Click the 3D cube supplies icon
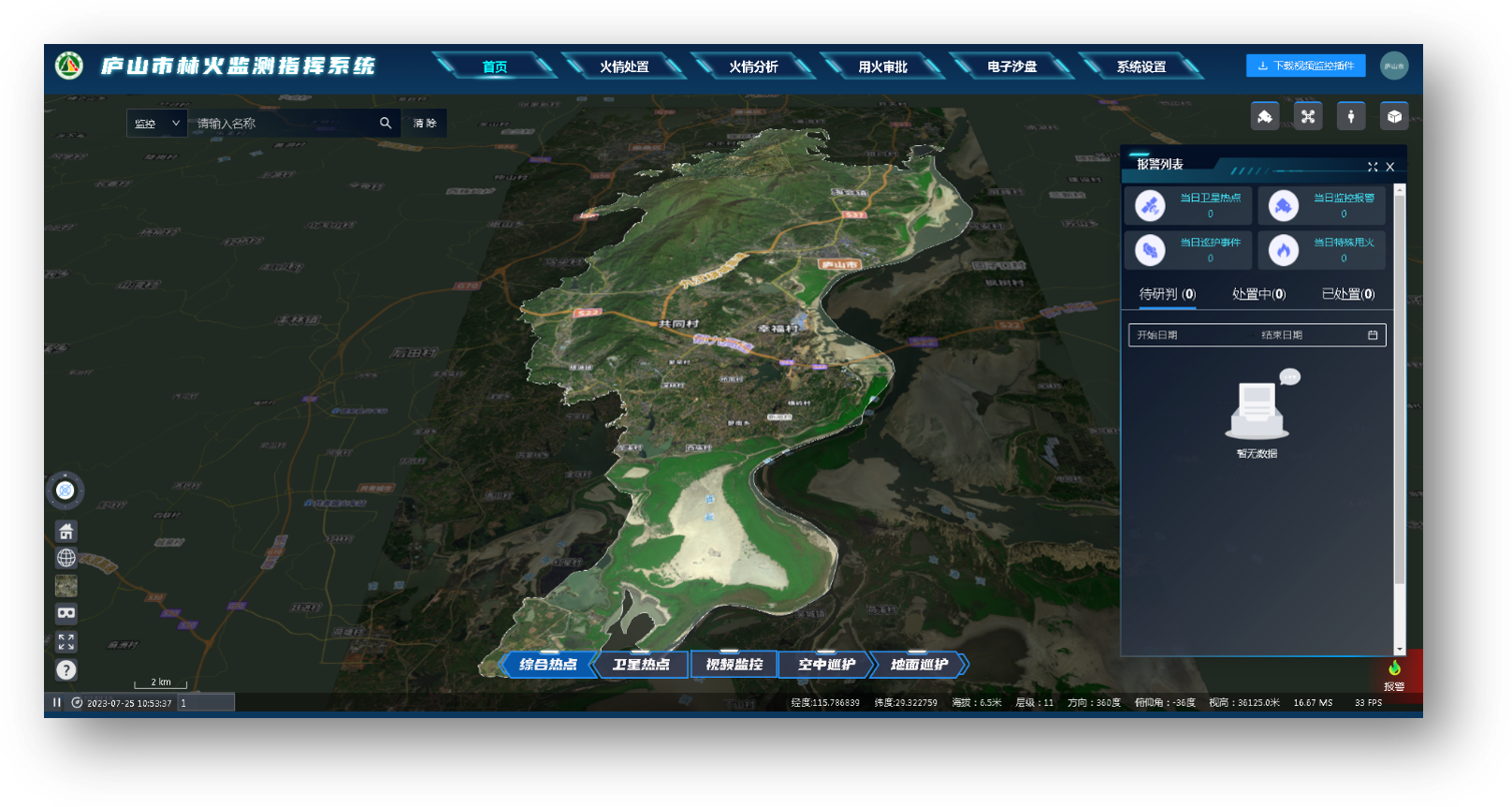 tap(1394, 117)
